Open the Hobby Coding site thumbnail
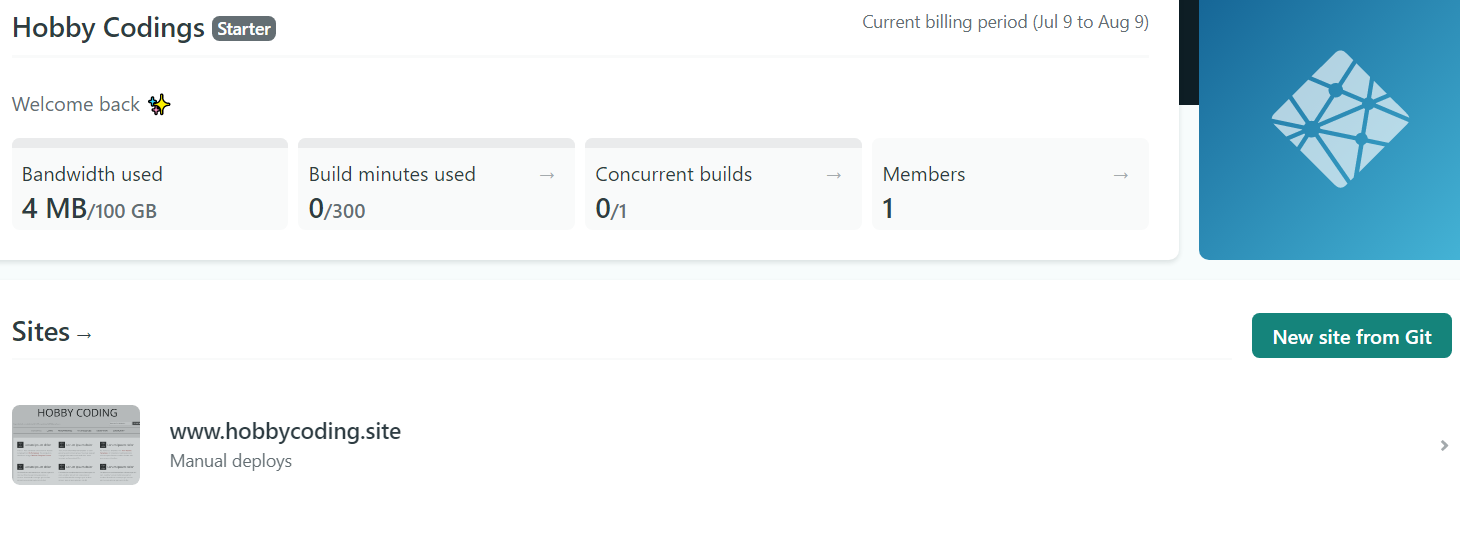Viewport: 1460px width, 549px height. pos(76,445)
